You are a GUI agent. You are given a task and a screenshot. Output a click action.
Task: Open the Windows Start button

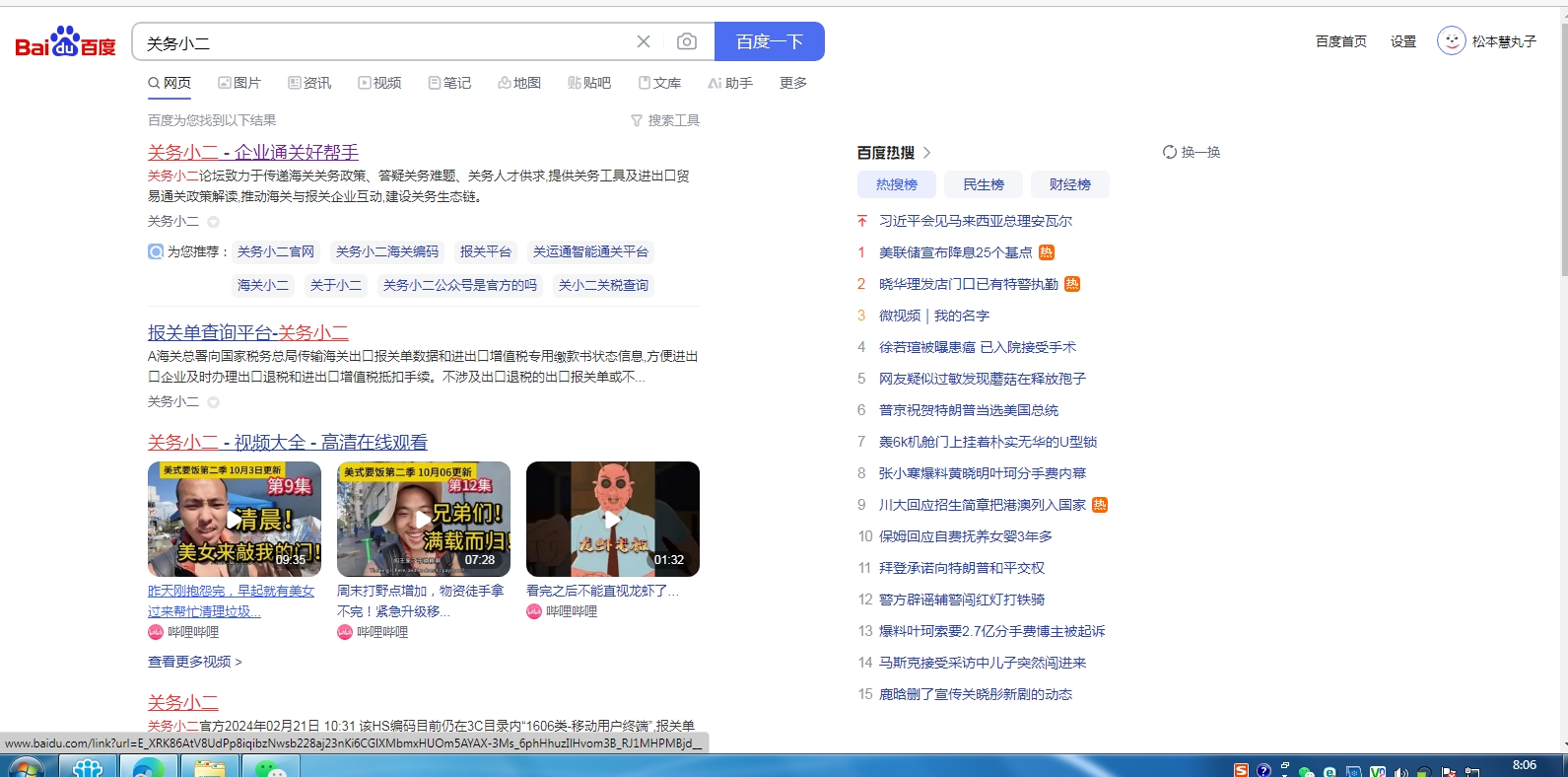27,766
